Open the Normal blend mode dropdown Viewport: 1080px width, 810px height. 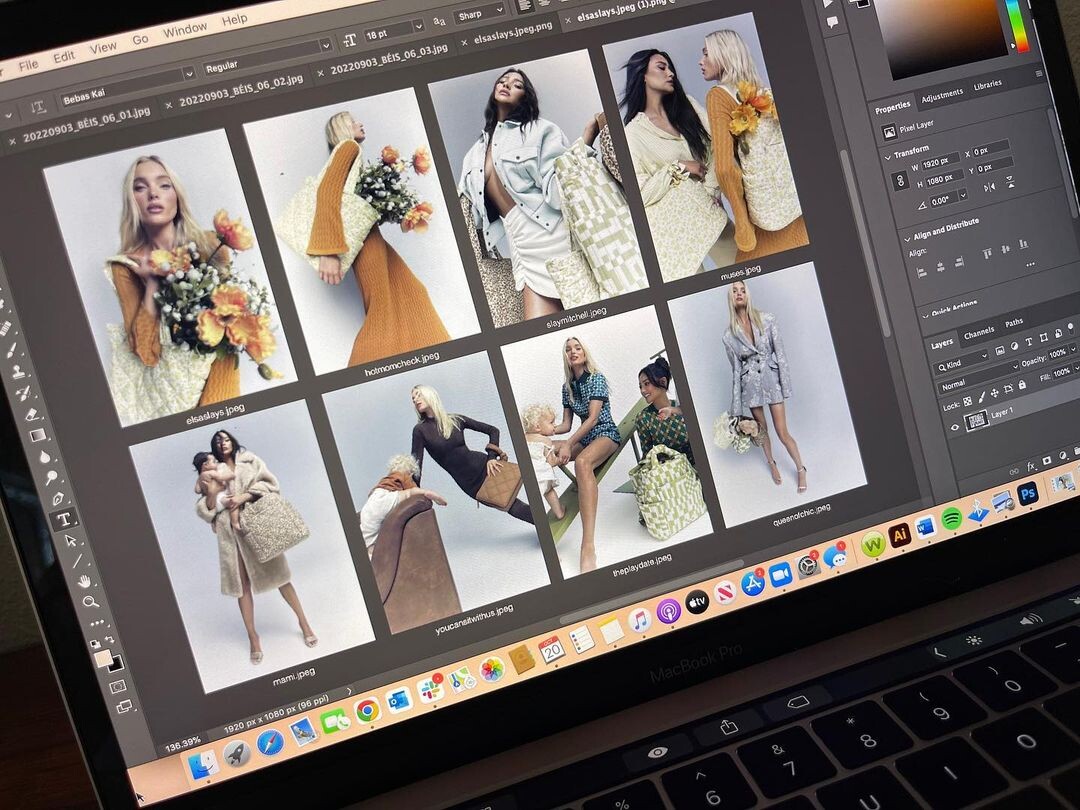click(975, 377)
